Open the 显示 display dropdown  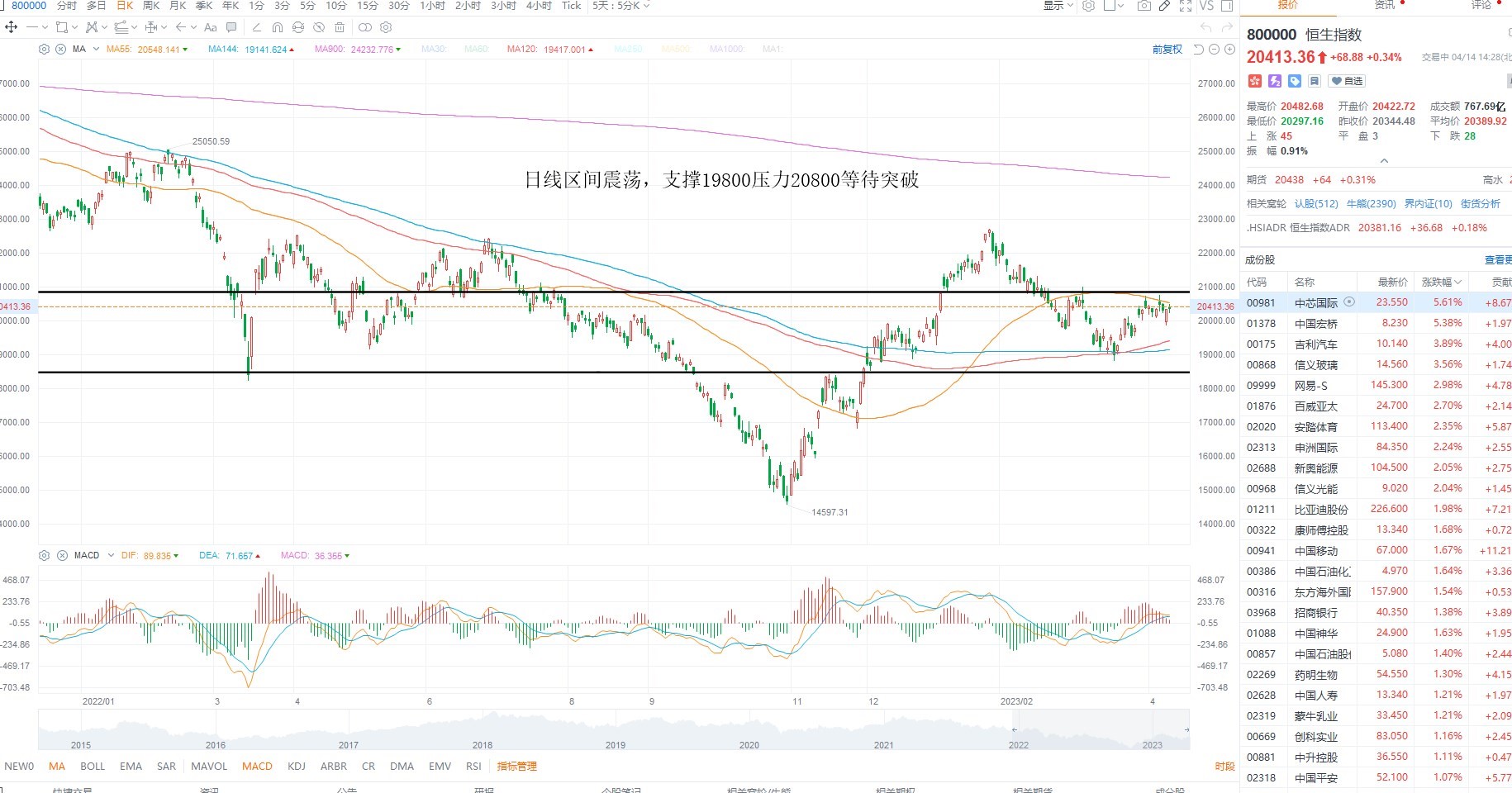[x=1058, y=6]
